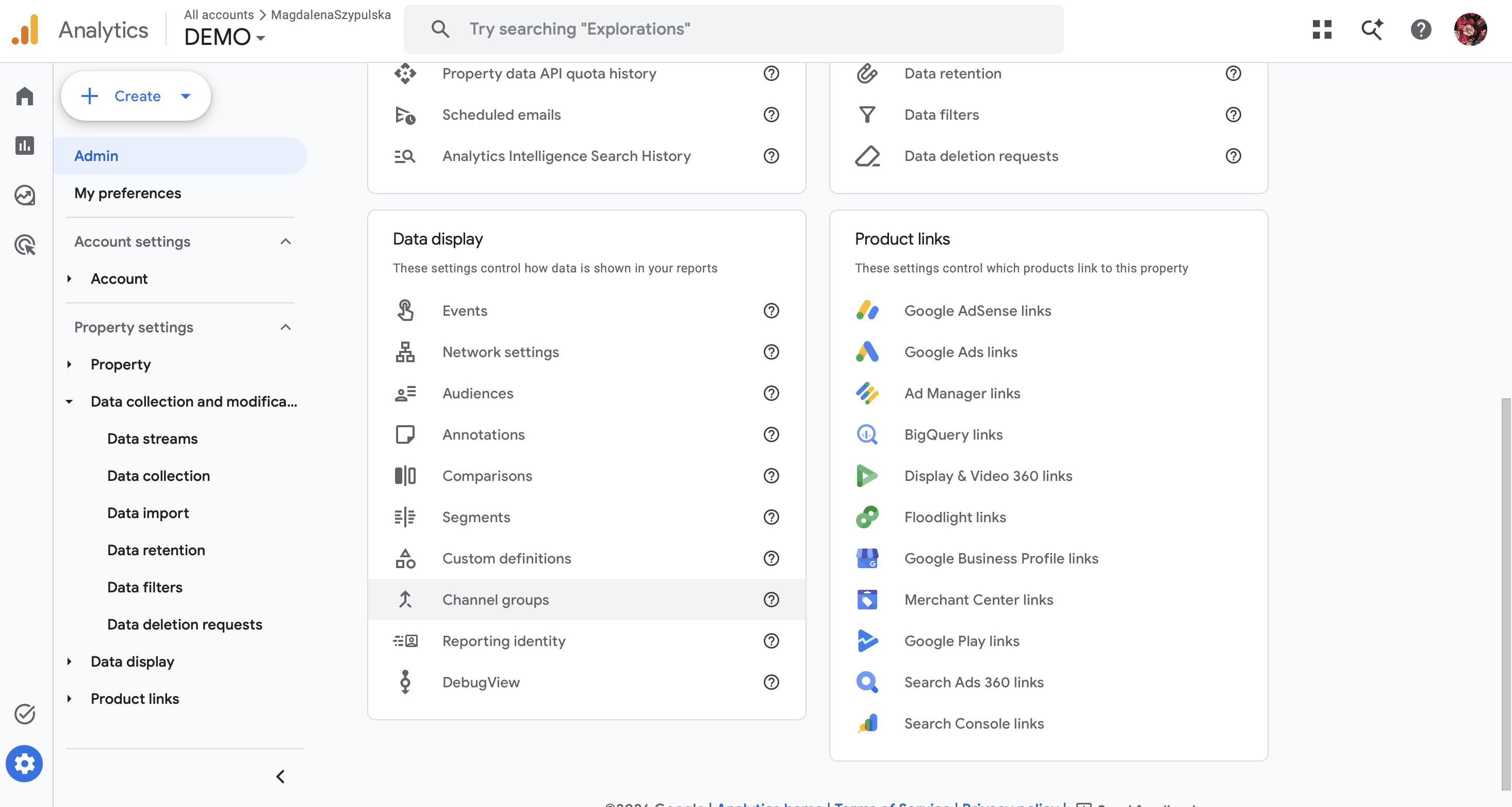Click the Create button
1512x807 pixels.
point(136,96)
